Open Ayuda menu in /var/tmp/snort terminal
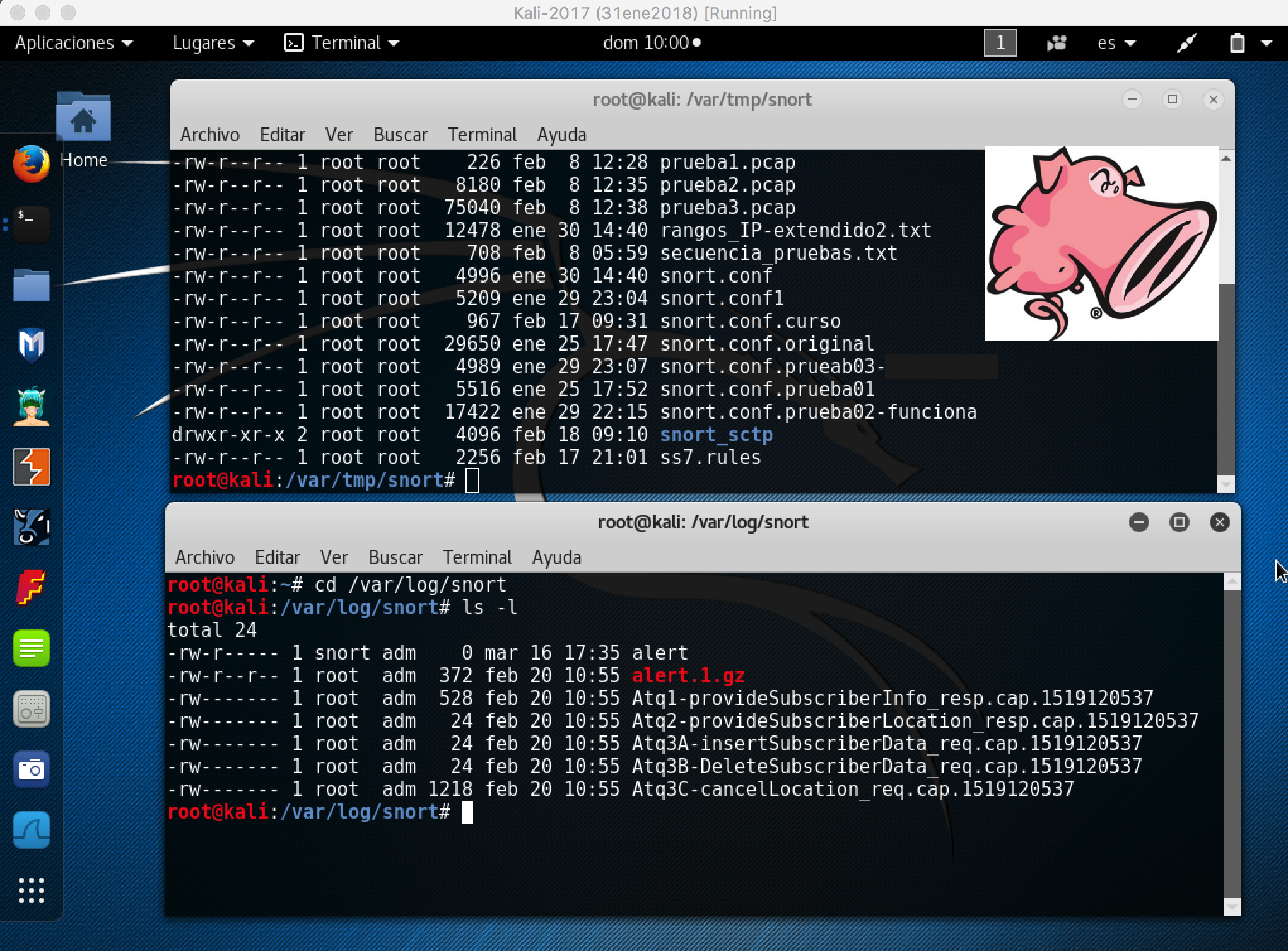 (562, 135)
